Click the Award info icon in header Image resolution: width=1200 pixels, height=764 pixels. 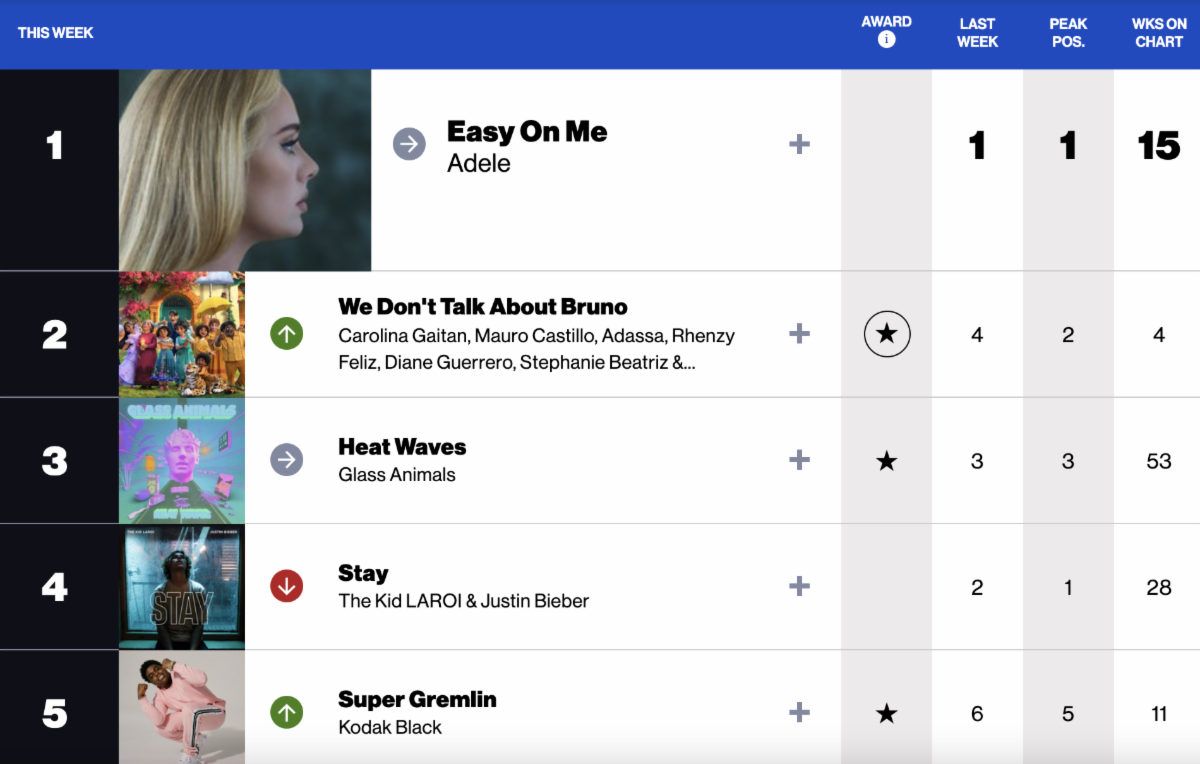pyautogui.click(x=886, y=40)
